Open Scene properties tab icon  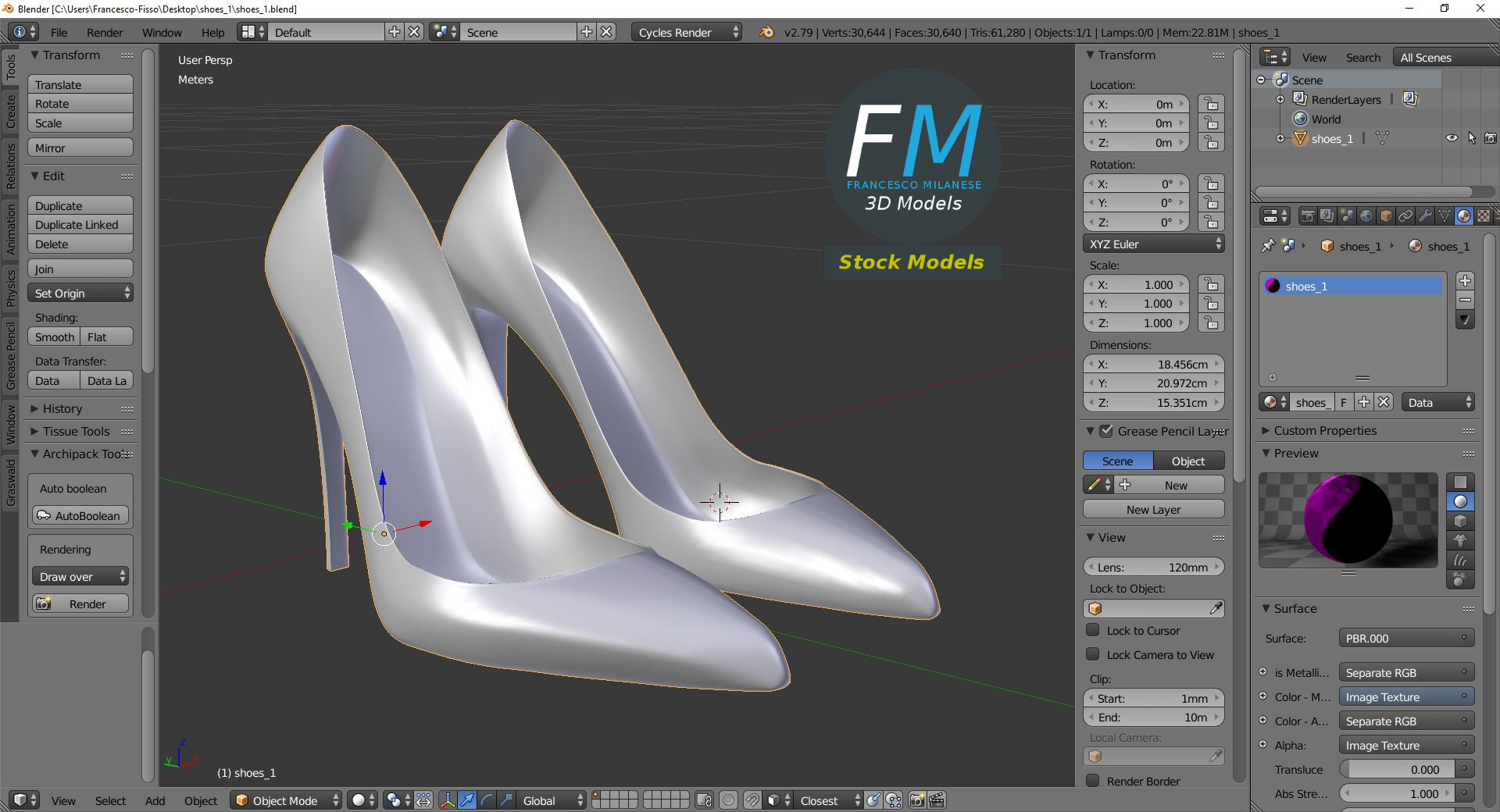[x=1346, y=216]
